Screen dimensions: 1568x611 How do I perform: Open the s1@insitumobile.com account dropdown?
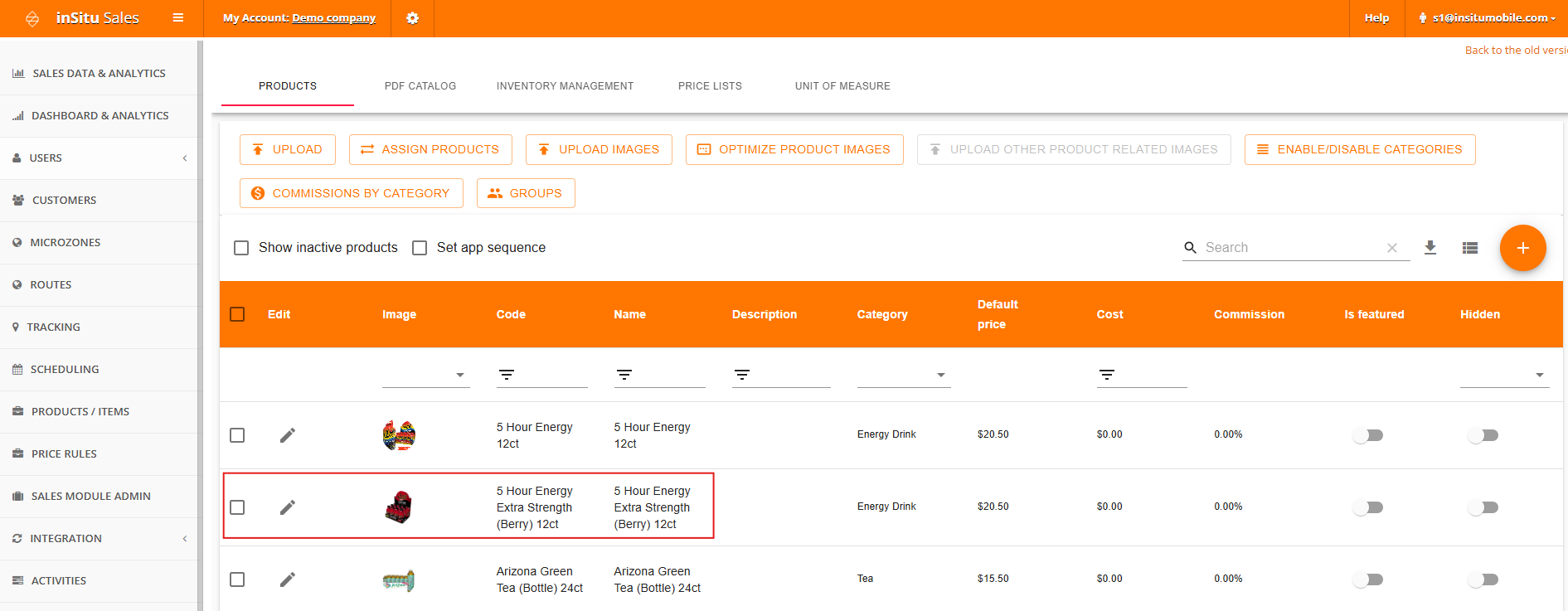click(1487, 18)
